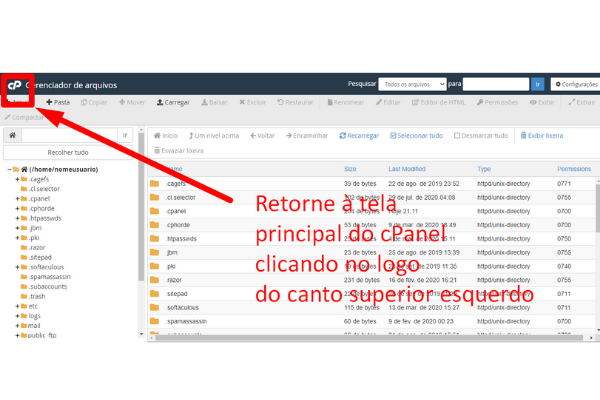Expand the .softaculous tree folder
The width and height of the screenshot is (600, 400).
click(17, 267)
